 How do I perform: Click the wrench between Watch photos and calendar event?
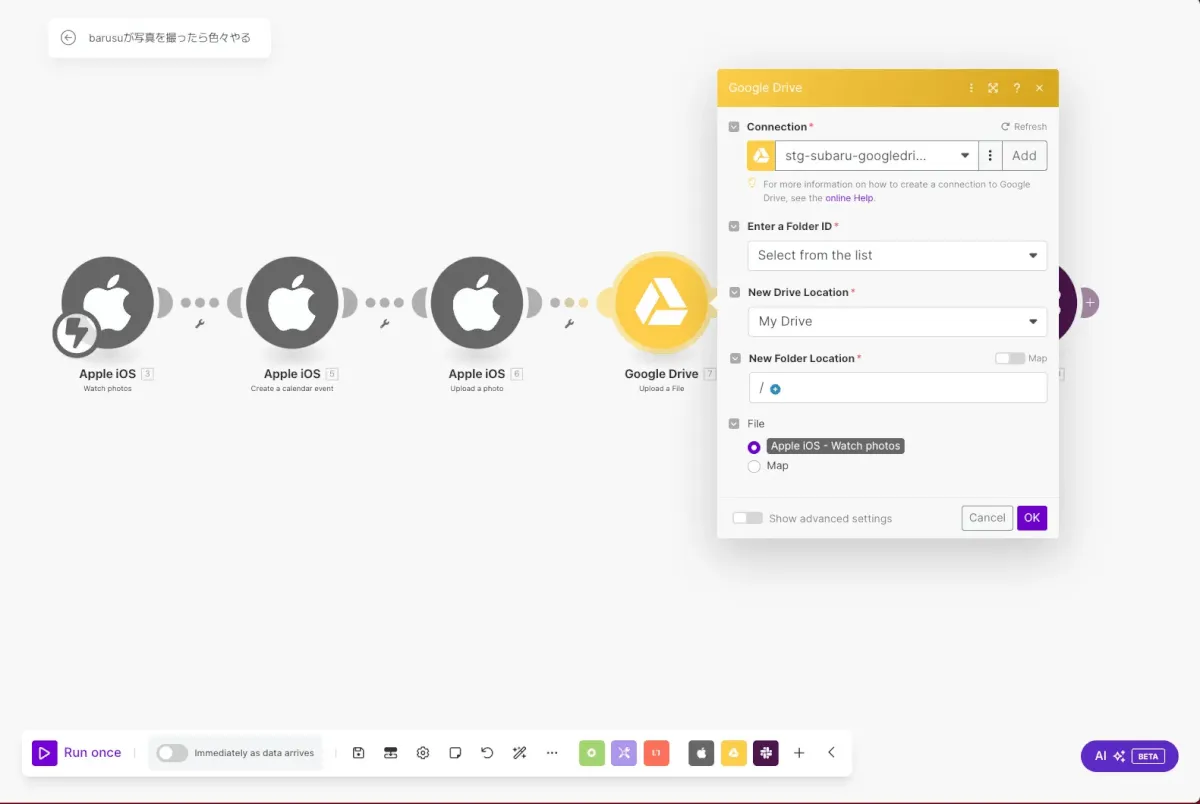point(200,324)
